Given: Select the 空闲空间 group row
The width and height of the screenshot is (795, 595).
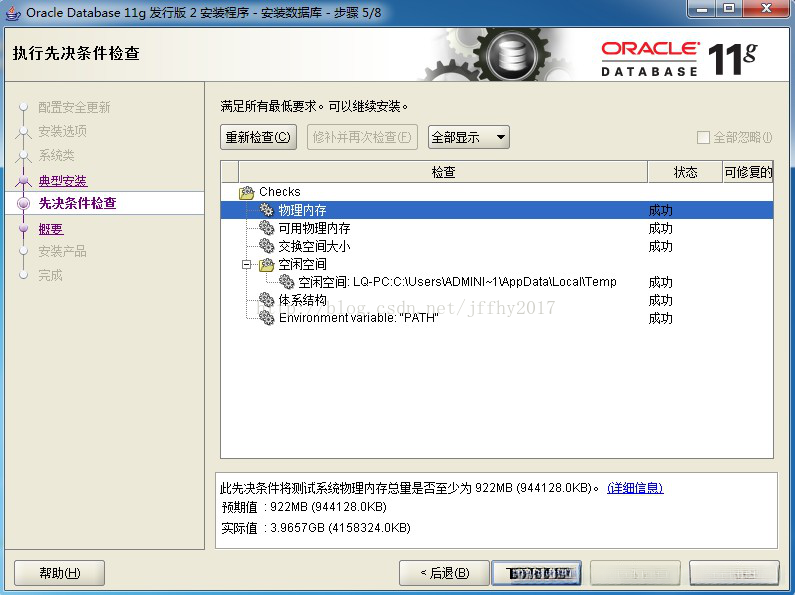Looking at the screenshot, I should pos(497,264).
